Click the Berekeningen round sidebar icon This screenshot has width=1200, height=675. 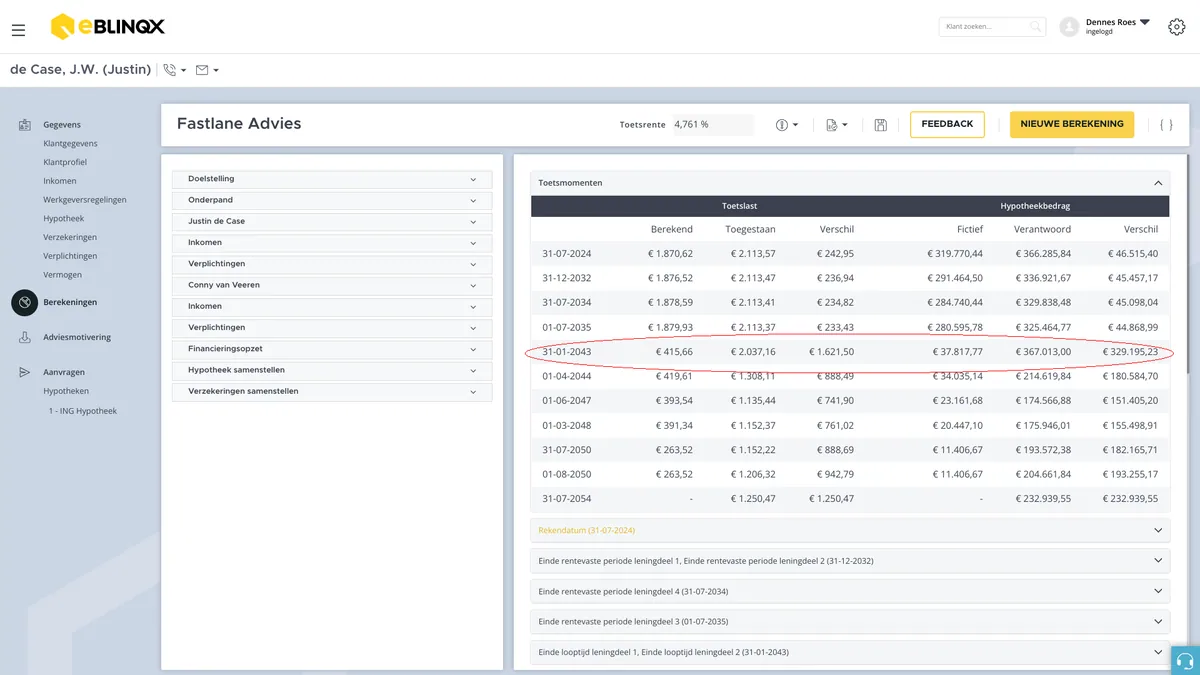[25, 302]
